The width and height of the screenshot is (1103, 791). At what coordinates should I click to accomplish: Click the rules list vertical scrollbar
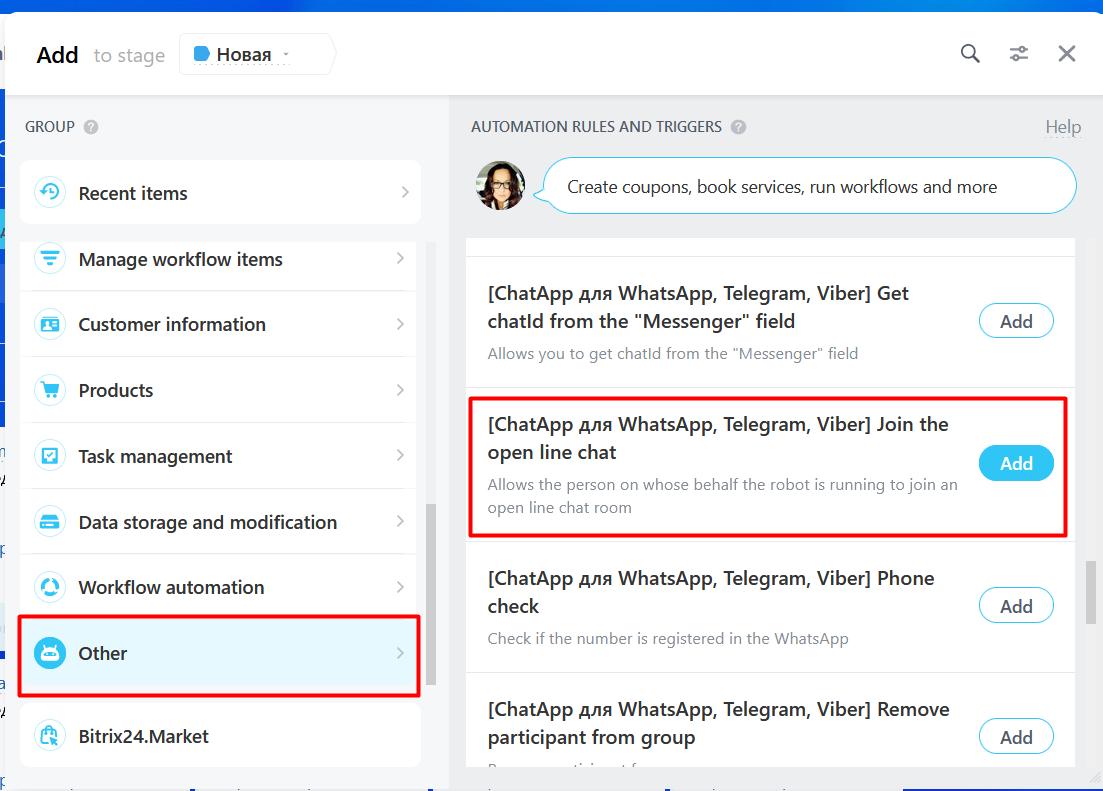1089,590
